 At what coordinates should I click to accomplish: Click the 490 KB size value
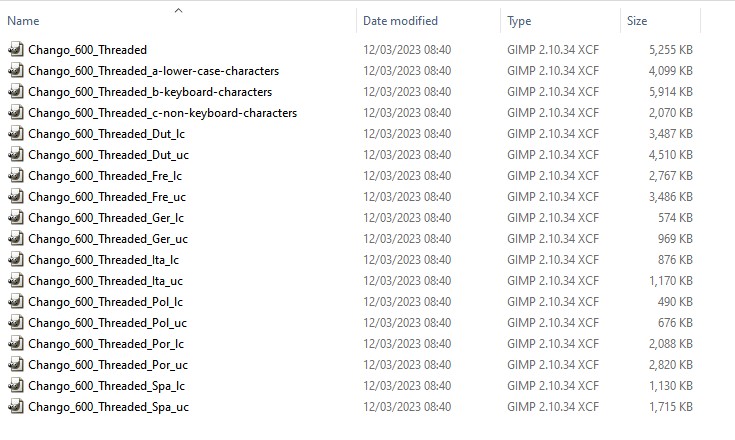coord(675,302)
